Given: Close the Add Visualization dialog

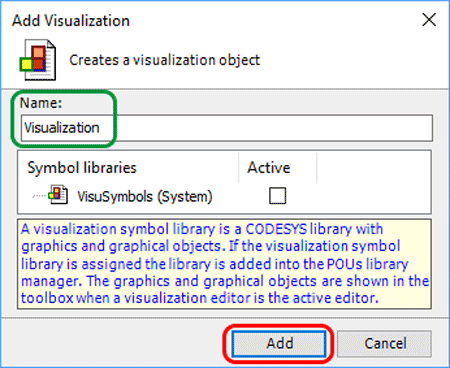Looking at the screenshot, I should click(x=429, y=20).
